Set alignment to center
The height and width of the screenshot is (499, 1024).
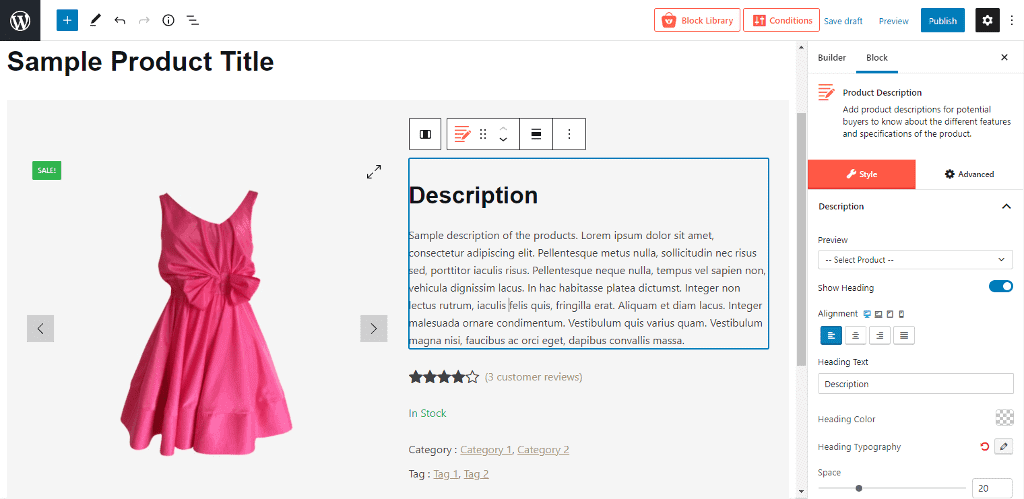click(855, 336)
